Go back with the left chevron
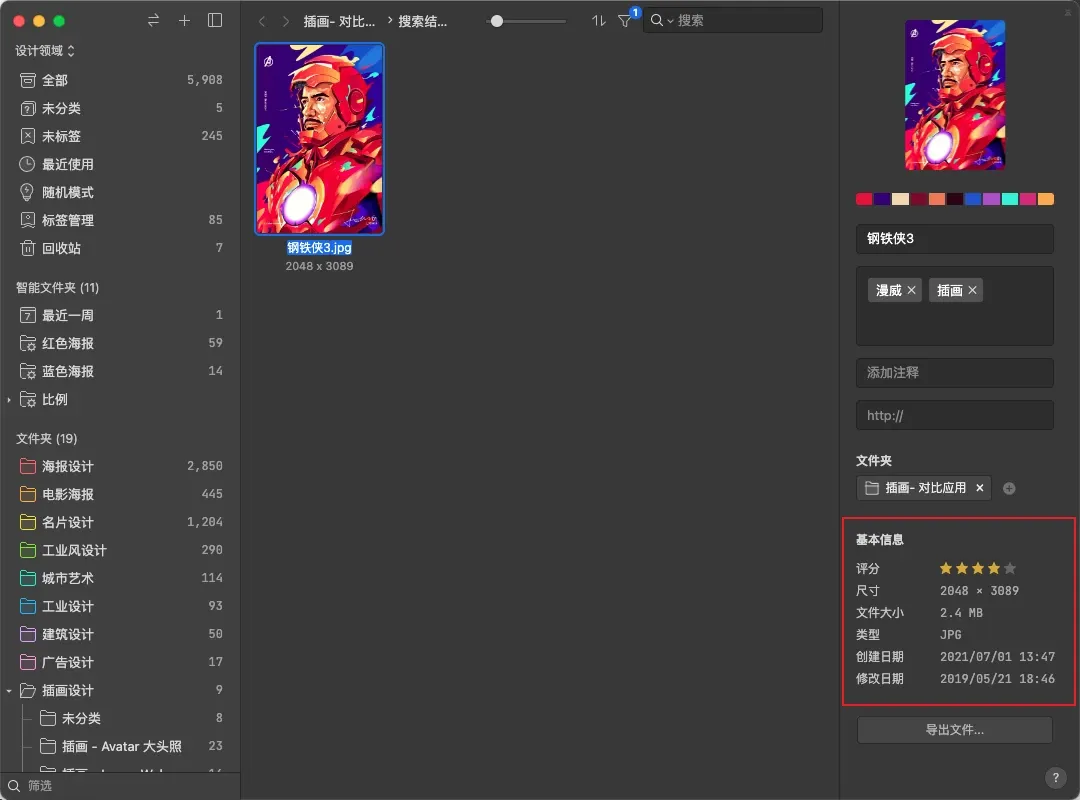The width and height of the screenshot is (1080, 800). [x=262, y=21]
